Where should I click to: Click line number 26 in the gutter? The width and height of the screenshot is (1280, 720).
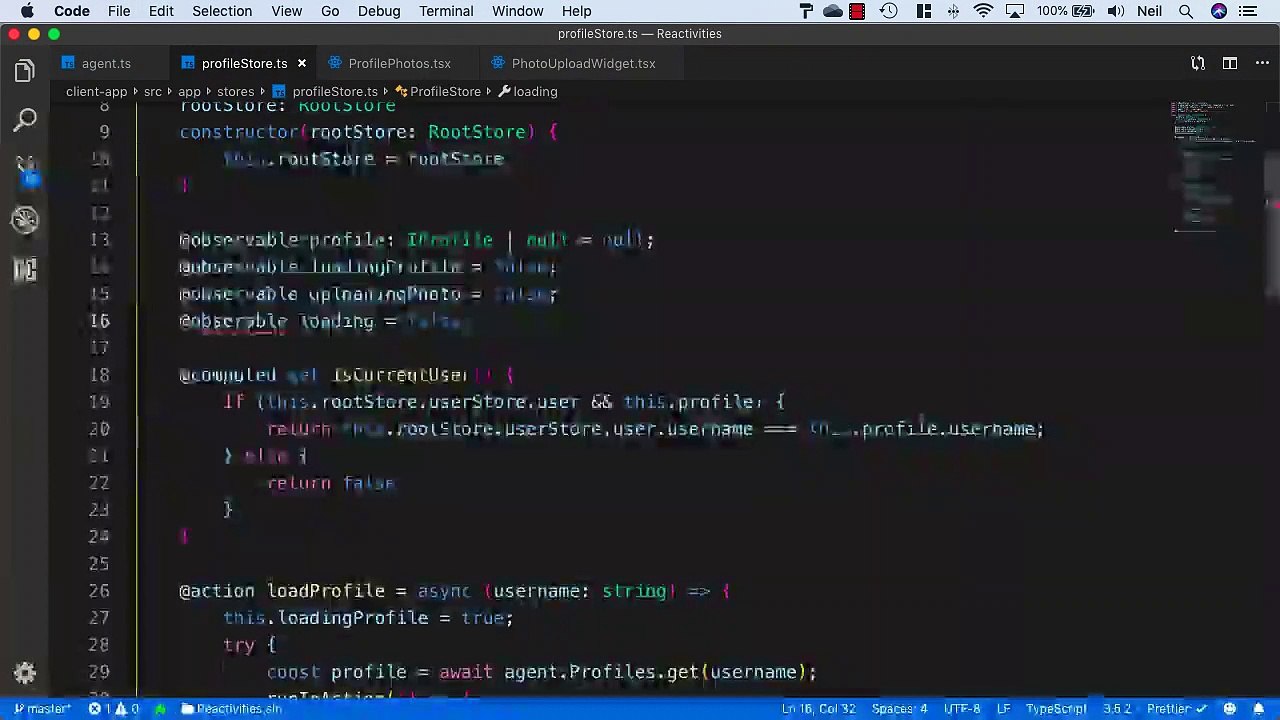pos(99,591)
